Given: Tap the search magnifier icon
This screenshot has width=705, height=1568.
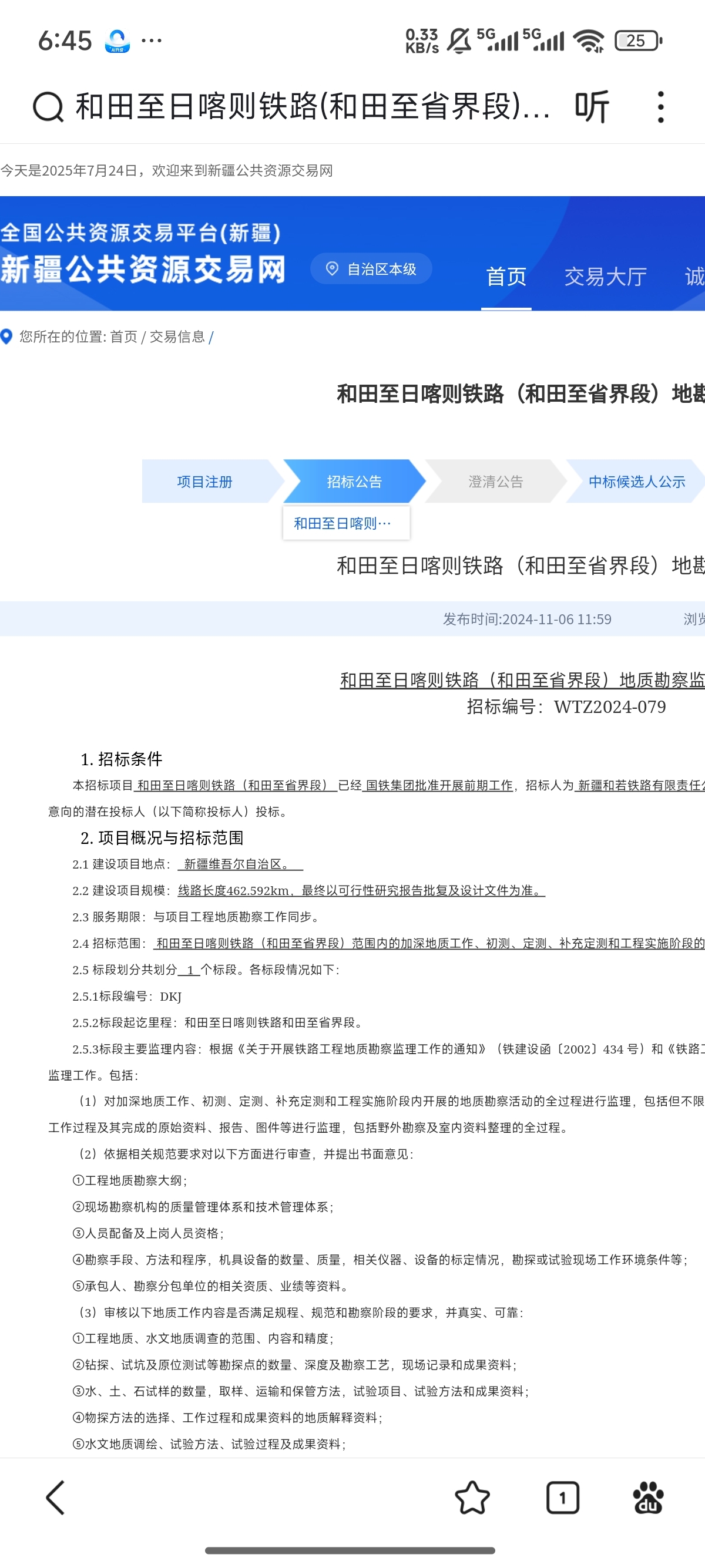Looking at the screenshot, I should 48,107.
